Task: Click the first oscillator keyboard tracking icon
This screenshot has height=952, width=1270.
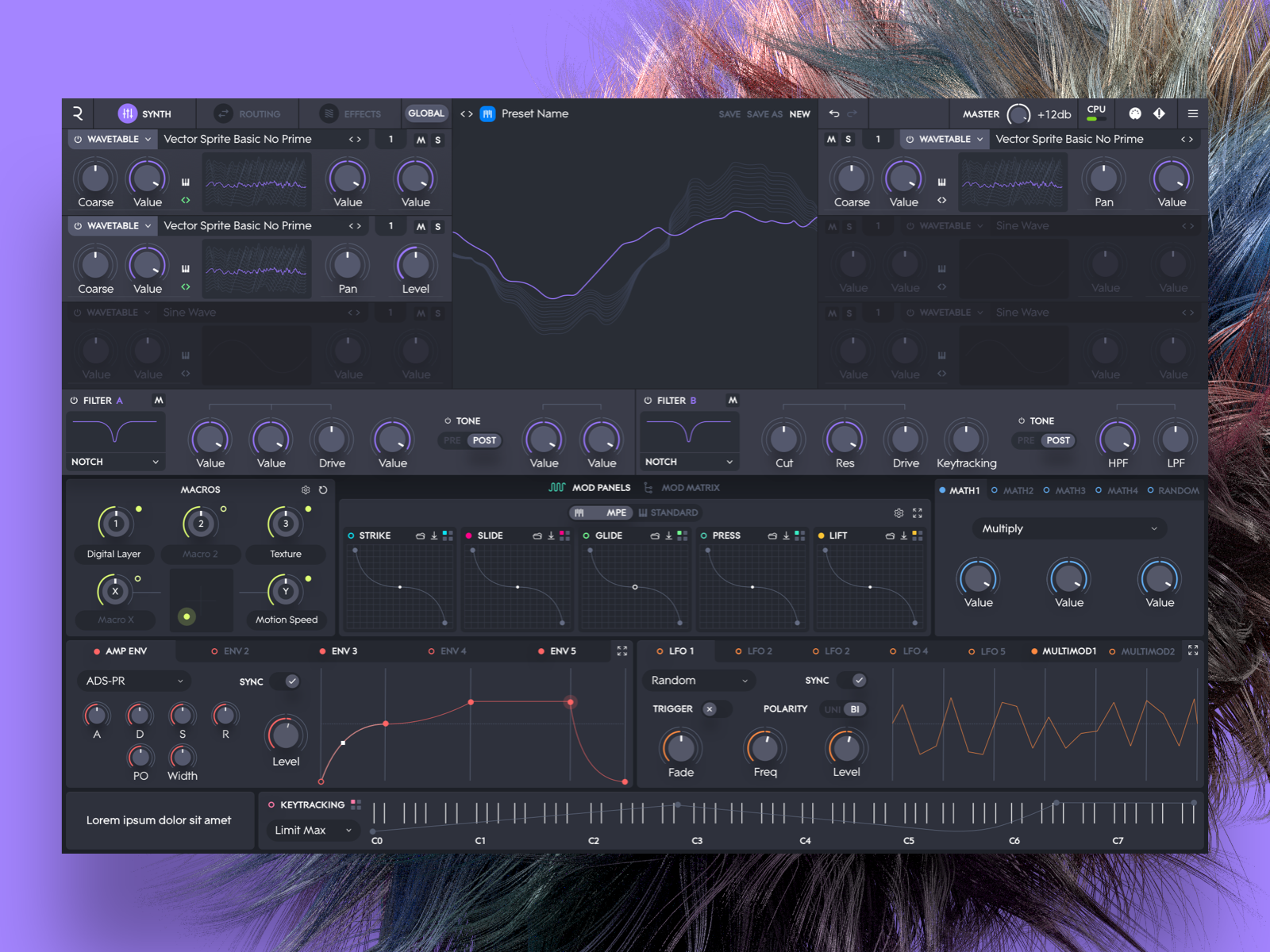Action: 186,182
